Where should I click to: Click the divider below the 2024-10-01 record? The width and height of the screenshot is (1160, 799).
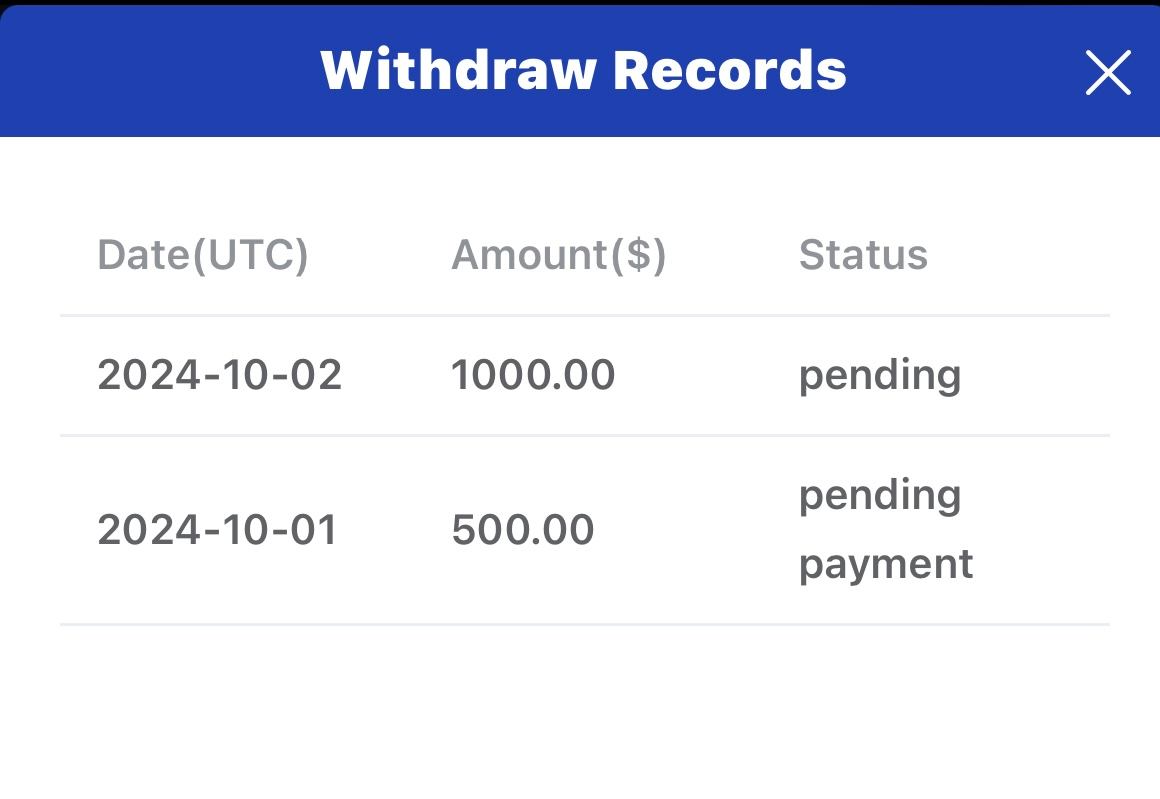coord(584,624)
